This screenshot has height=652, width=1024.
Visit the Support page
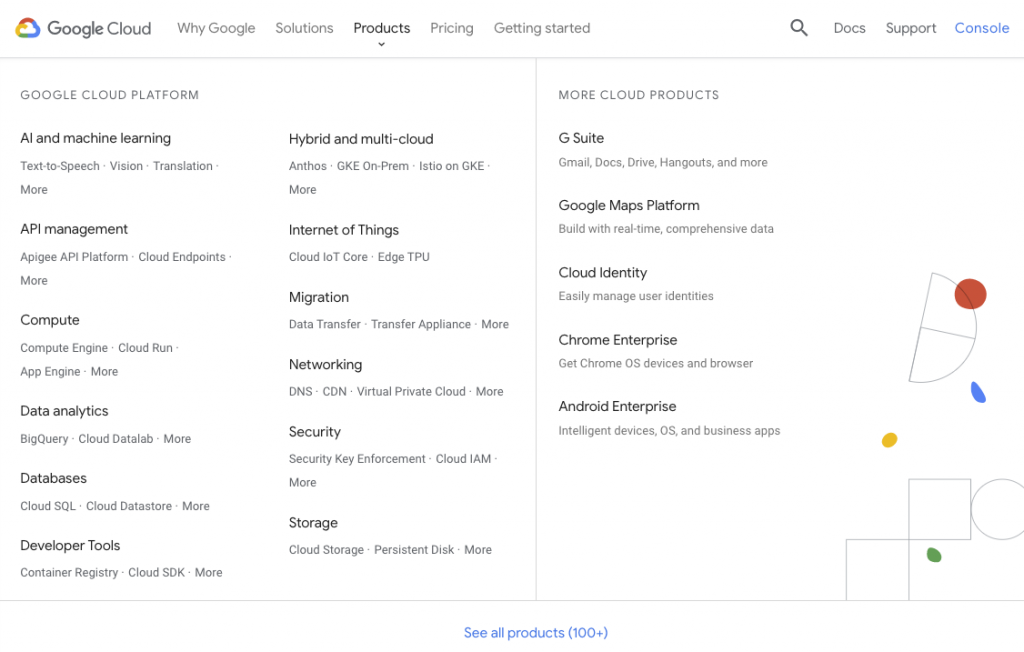click(x=910, y=28)
